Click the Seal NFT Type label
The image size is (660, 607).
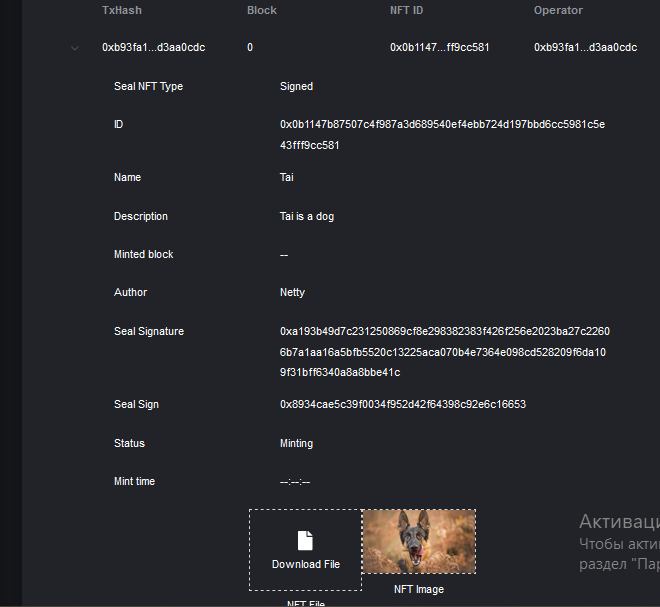(x=149, y=86)
